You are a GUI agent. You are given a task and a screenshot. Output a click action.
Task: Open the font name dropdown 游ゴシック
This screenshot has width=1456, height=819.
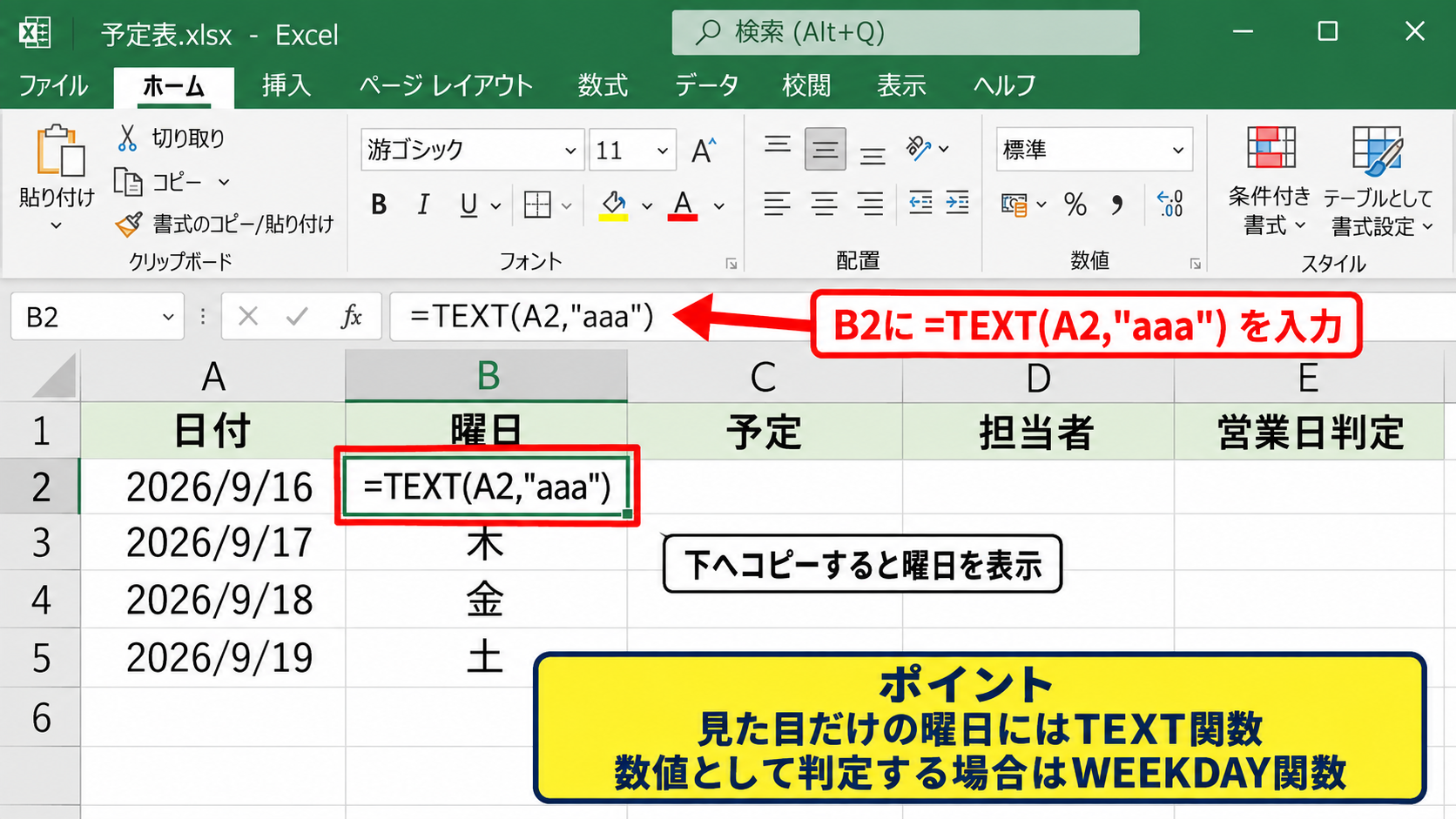(570, 151)
